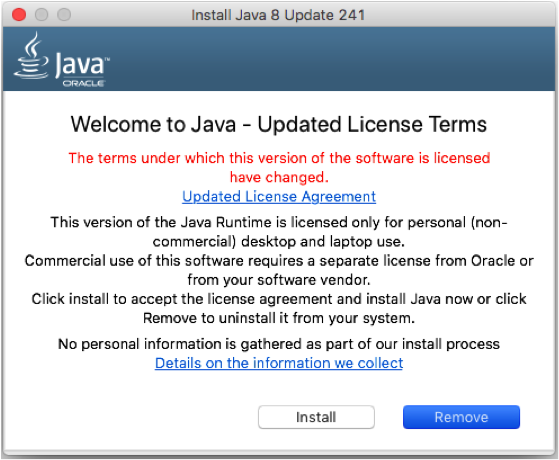Click the 'Click install to accept' instruction text
559x460 pixels.
click(279, 308)
